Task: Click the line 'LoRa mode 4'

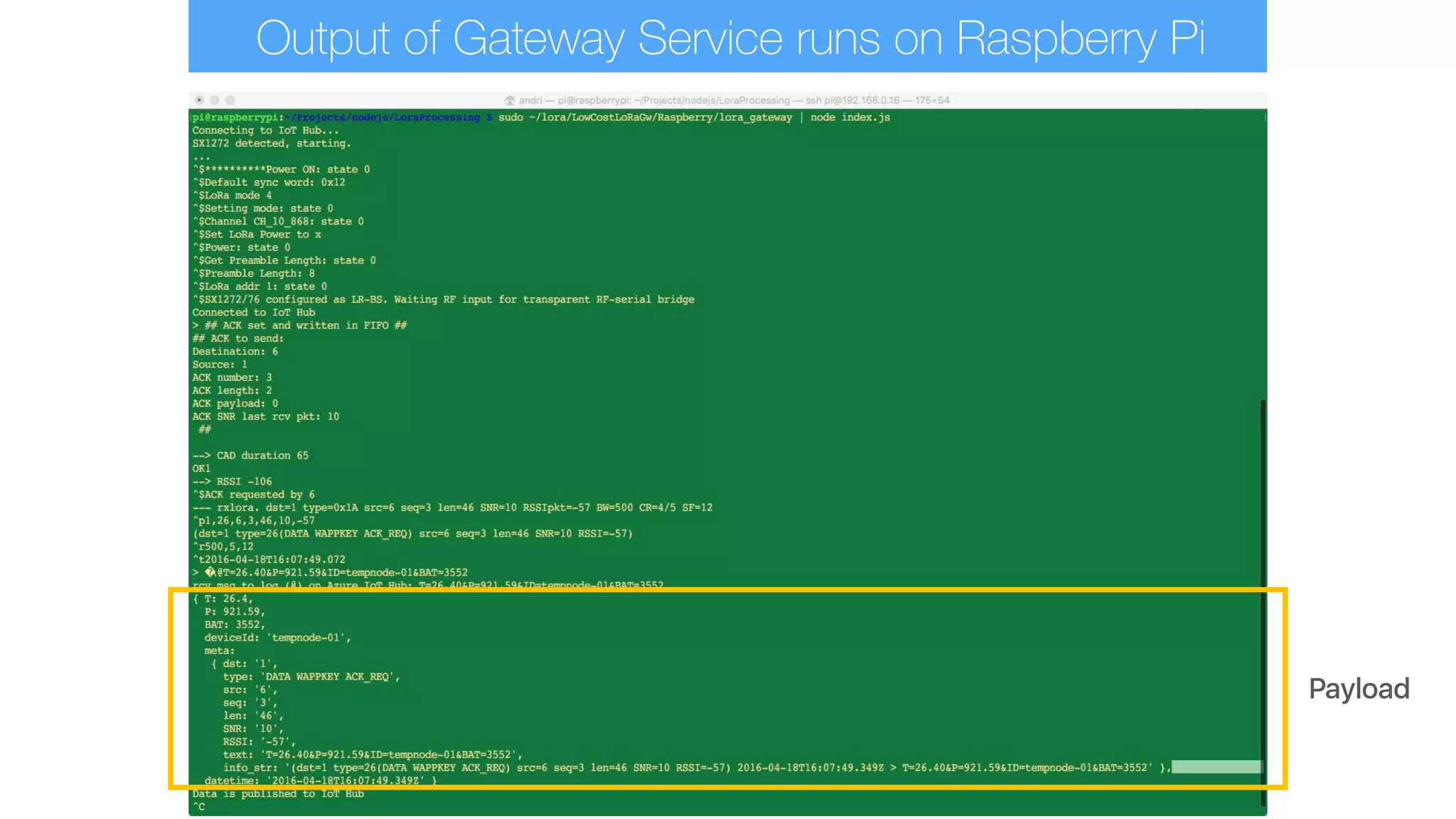Action: tap(232, 196)
